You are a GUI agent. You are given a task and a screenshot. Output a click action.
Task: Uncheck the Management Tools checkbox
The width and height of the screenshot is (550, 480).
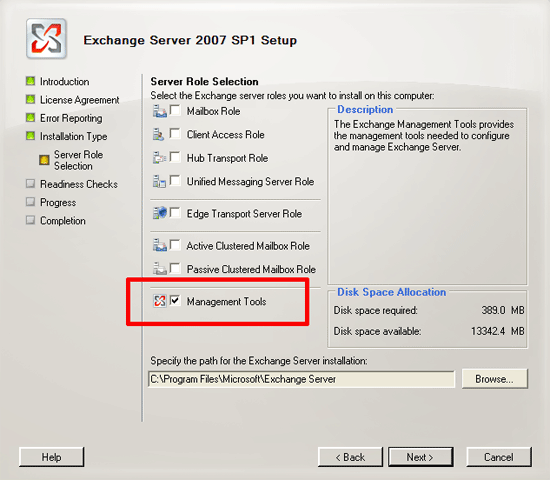tap(175, 300)
